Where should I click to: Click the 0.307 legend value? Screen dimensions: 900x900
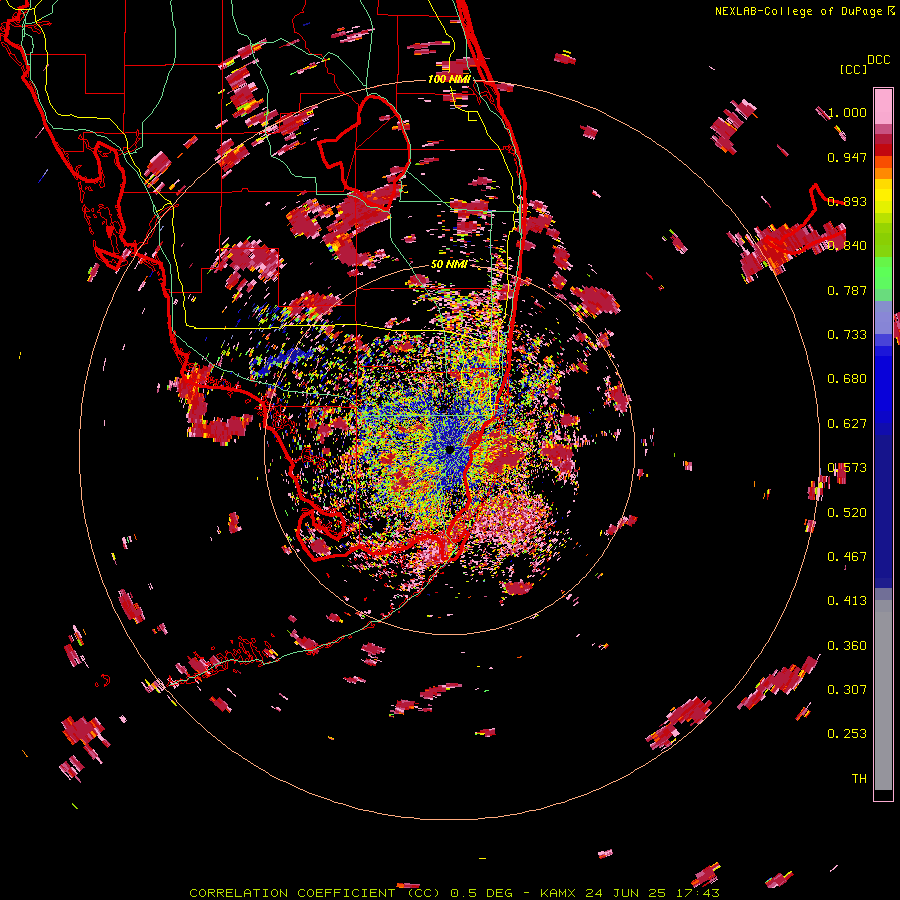click(x=847, y=690)
